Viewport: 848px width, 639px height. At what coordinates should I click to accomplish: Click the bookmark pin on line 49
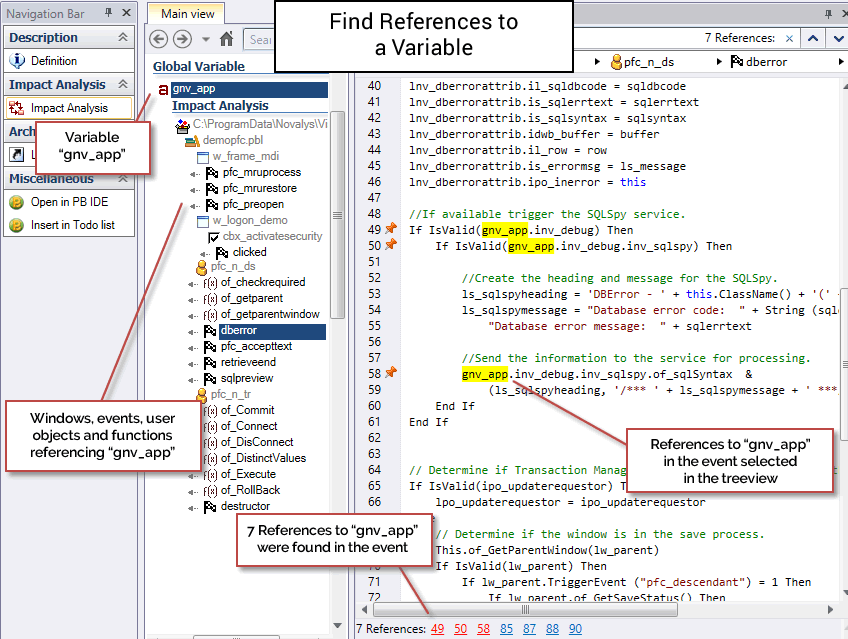(x=391, y=230)
